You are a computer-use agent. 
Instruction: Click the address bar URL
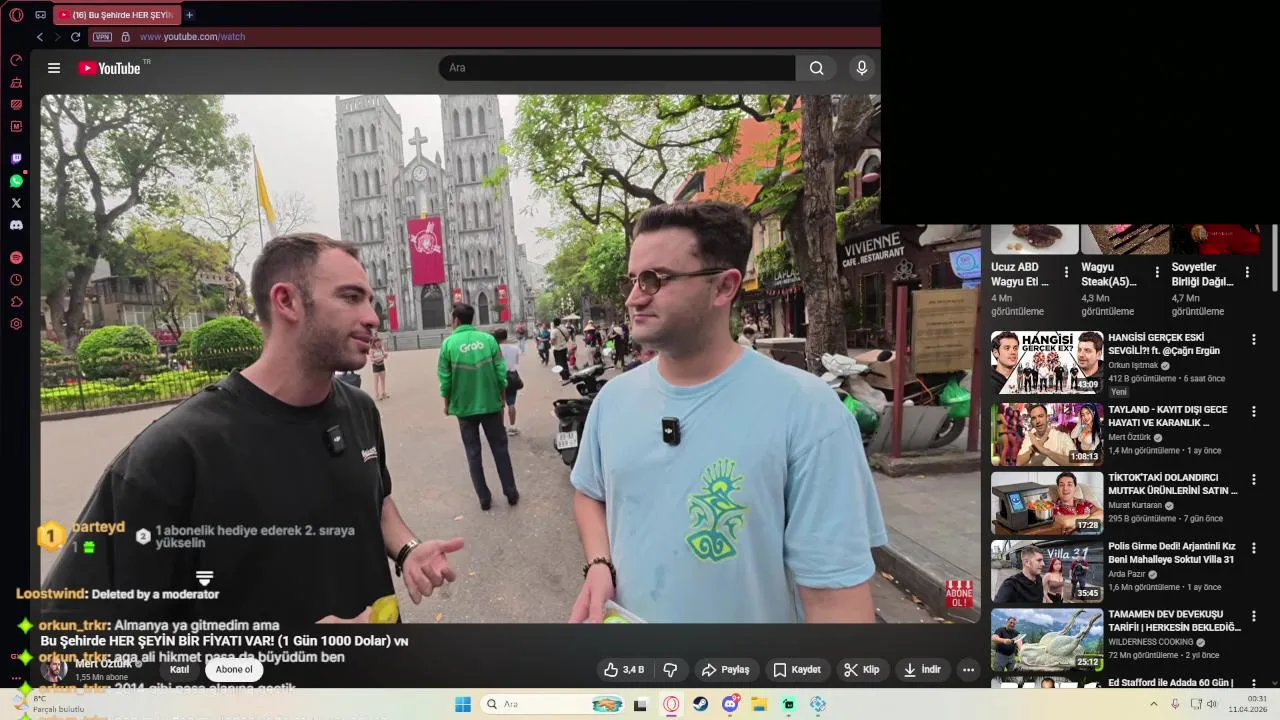tap(192, 37)
